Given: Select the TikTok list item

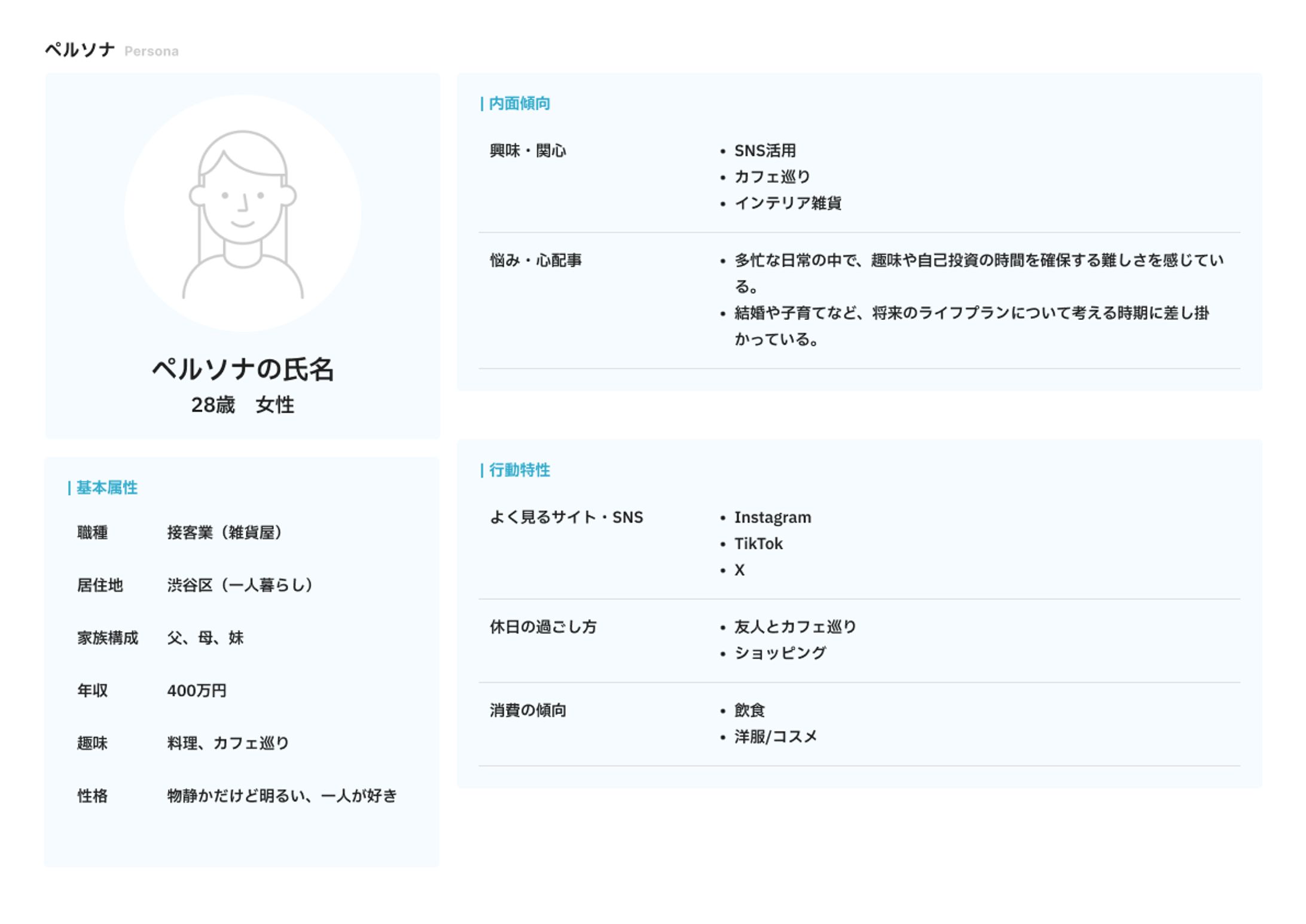Looking at the screenshot, I should click(x=758, y=544).
